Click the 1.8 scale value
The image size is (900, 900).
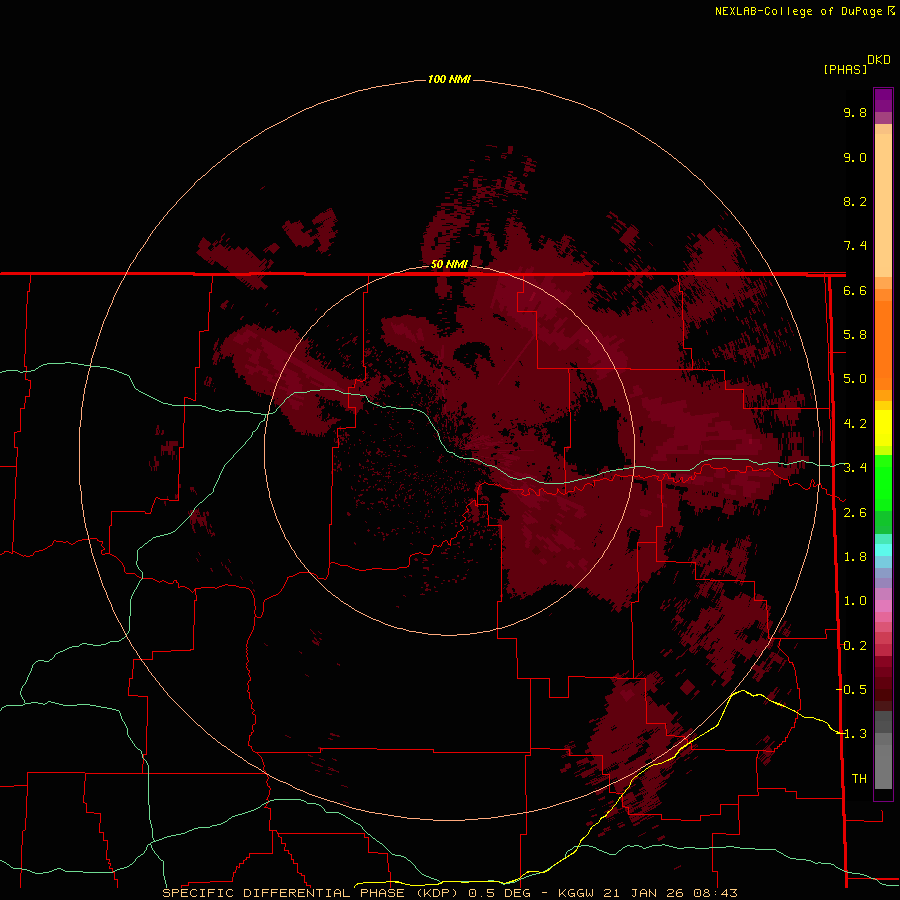(x=855, y=557)
